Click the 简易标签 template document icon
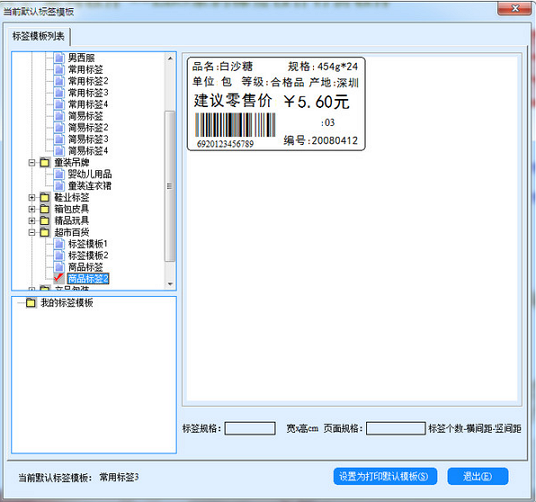The height and width of the screenshot is (502, 536). pyautogui.click(x=59, y=116)
